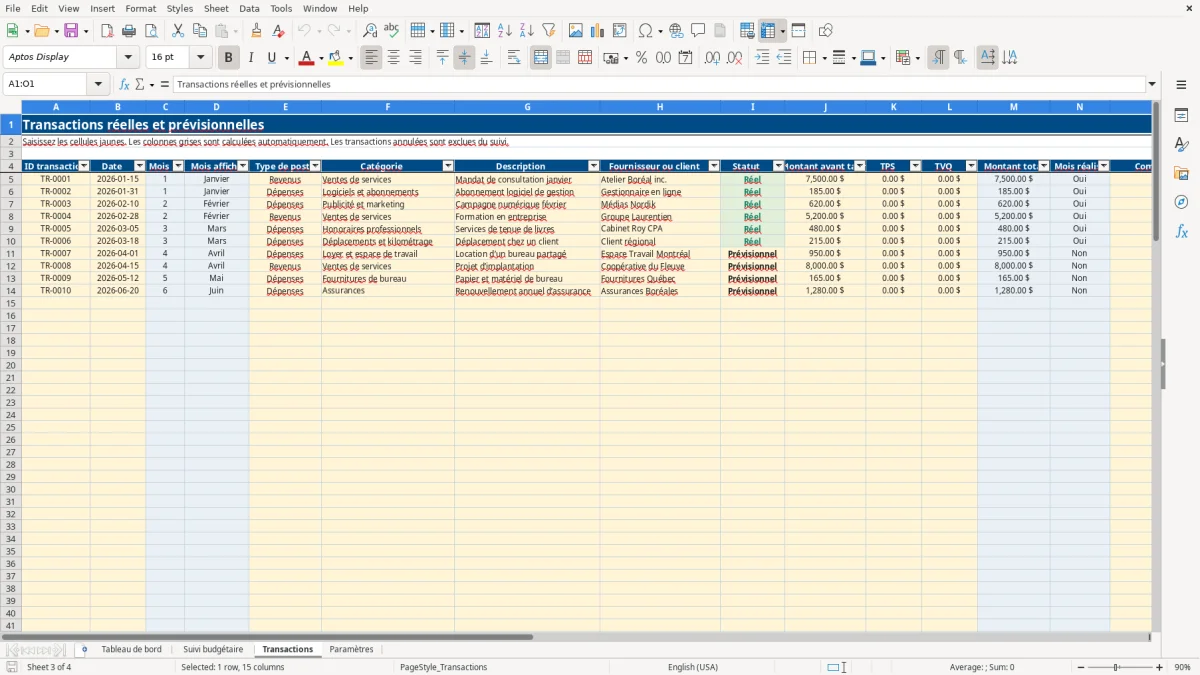Image resolution: width=1200 pixels, height=675 pixels.
Task: Insert hyperlink globe icon
Action: (676, 31)
